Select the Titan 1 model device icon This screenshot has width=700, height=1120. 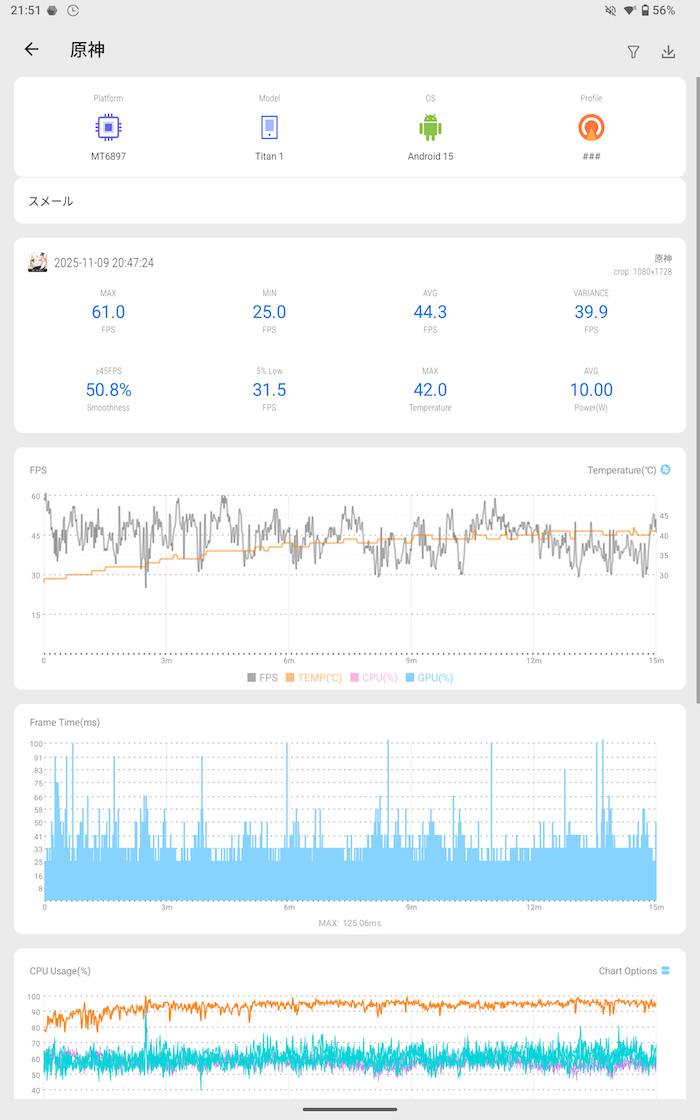pos(269,128)
